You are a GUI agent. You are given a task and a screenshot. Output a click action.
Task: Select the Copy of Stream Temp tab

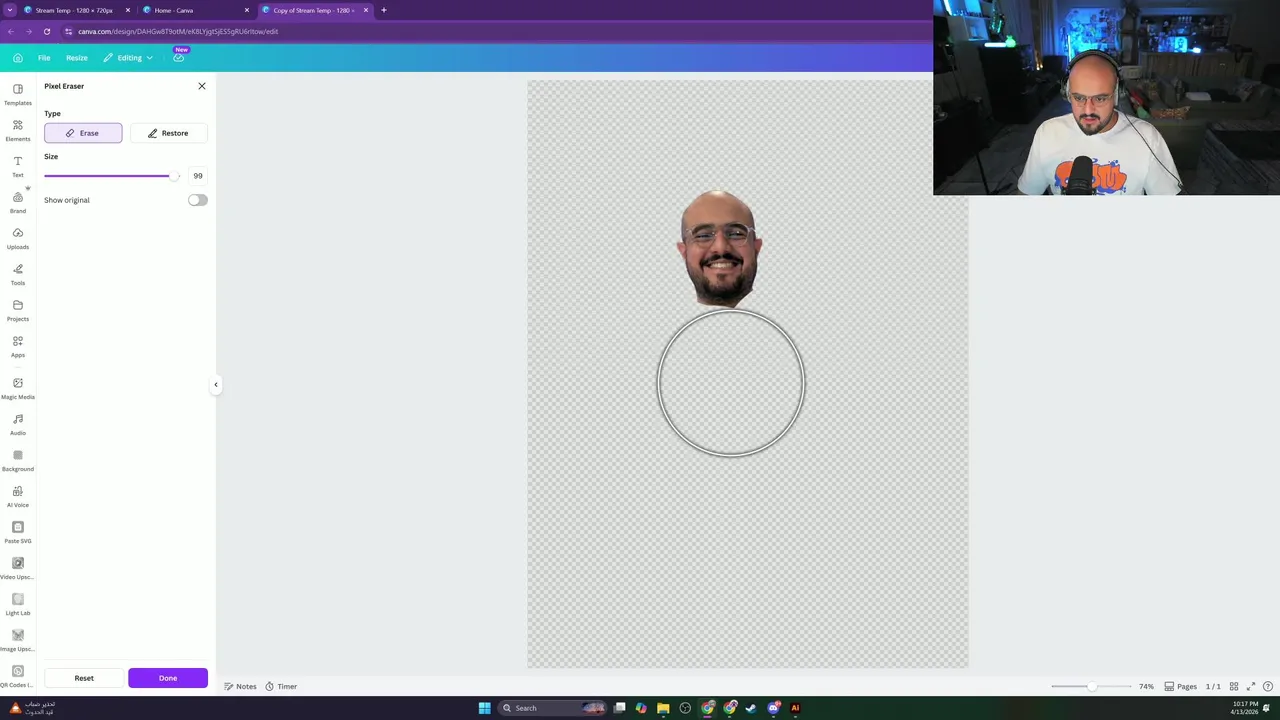315,10
